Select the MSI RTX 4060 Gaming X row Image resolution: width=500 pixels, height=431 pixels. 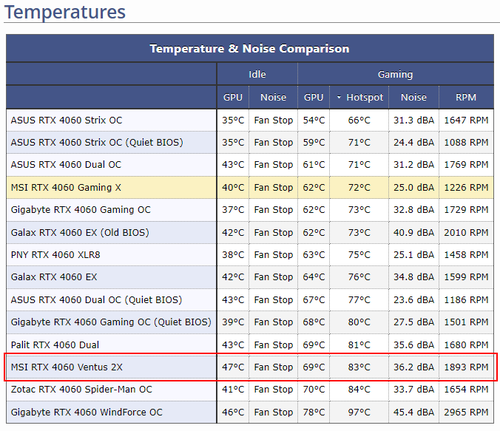[250, 187]
